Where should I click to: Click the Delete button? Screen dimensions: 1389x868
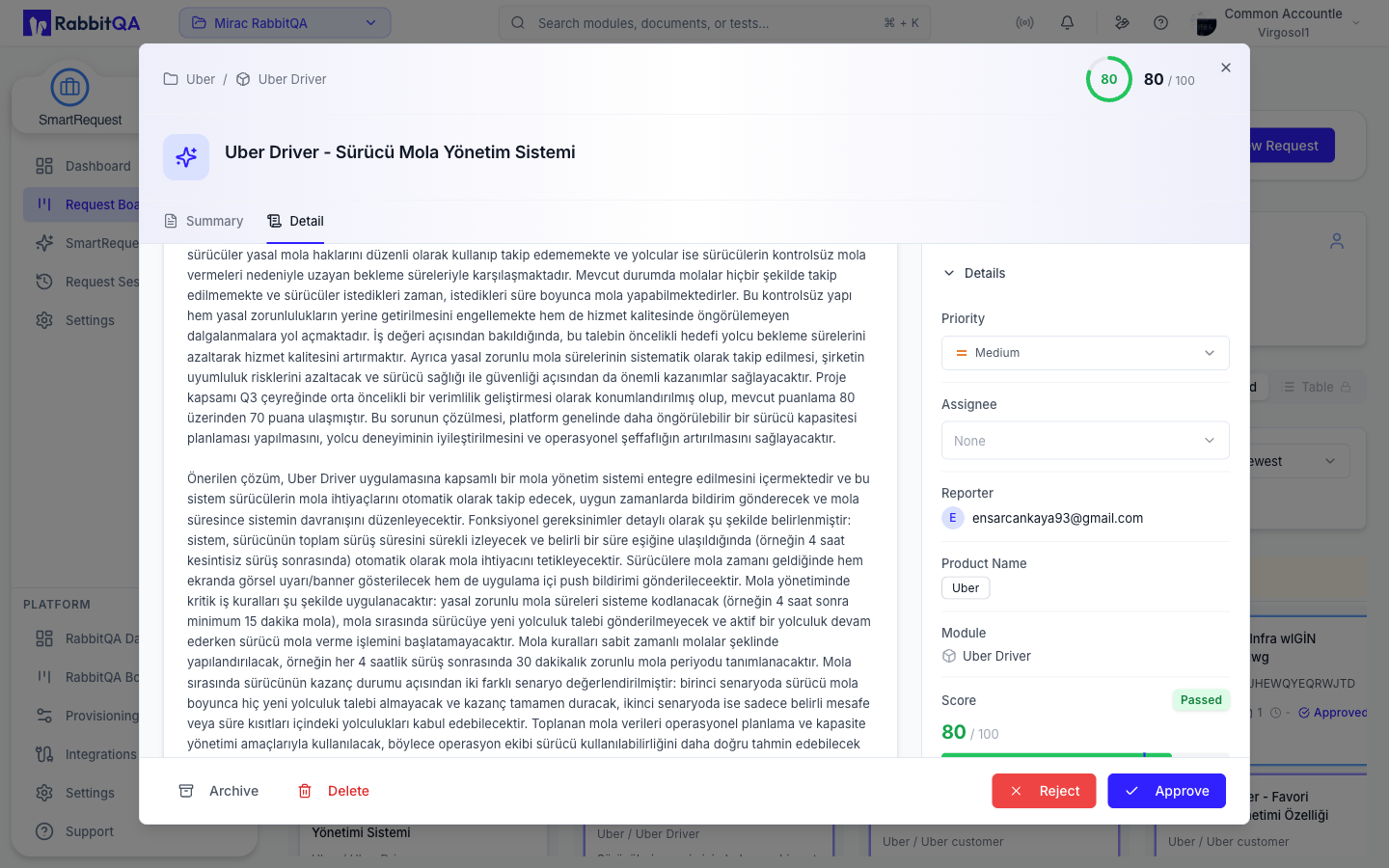pyautogui.click(x=334, y=791)
